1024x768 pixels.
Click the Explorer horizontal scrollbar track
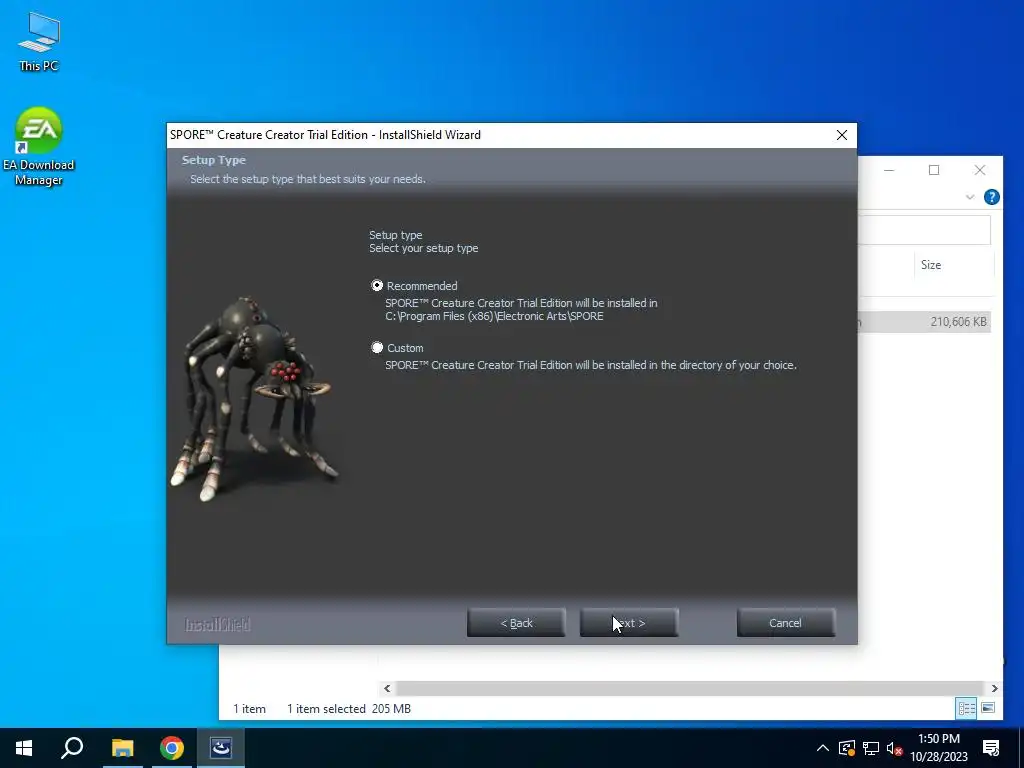point(690,688)
